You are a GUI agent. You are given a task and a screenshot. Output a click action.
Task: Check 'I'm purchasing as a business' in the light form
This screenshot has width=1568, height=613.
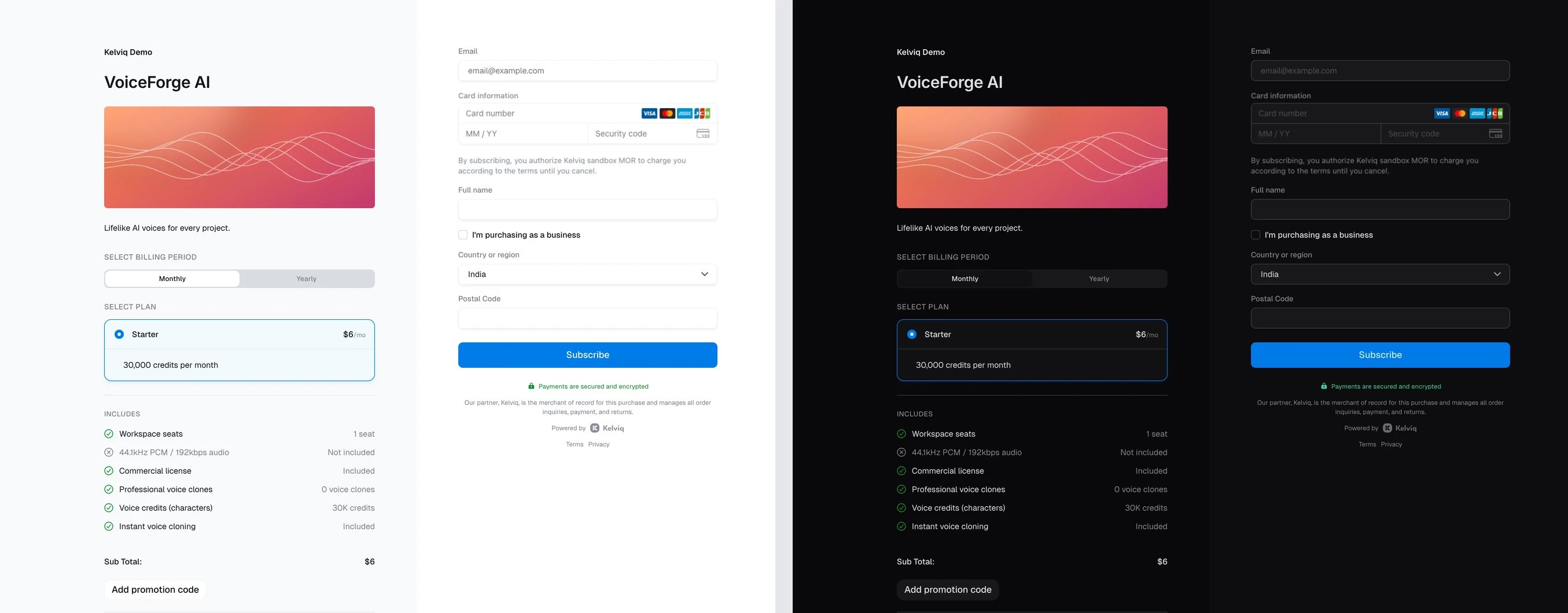(463, 235)
